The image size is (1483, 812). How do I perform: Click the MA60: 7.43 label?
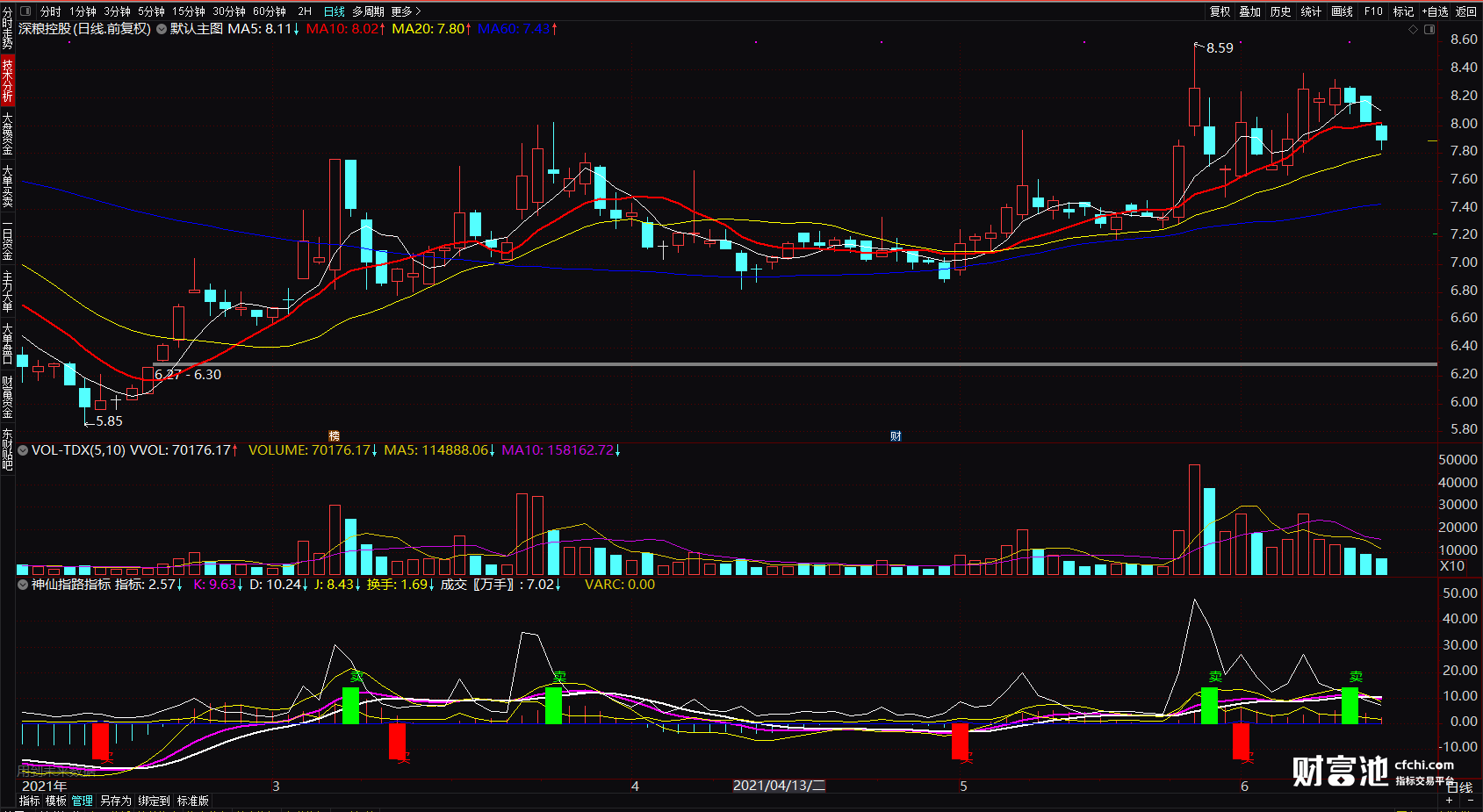[518, 29]
